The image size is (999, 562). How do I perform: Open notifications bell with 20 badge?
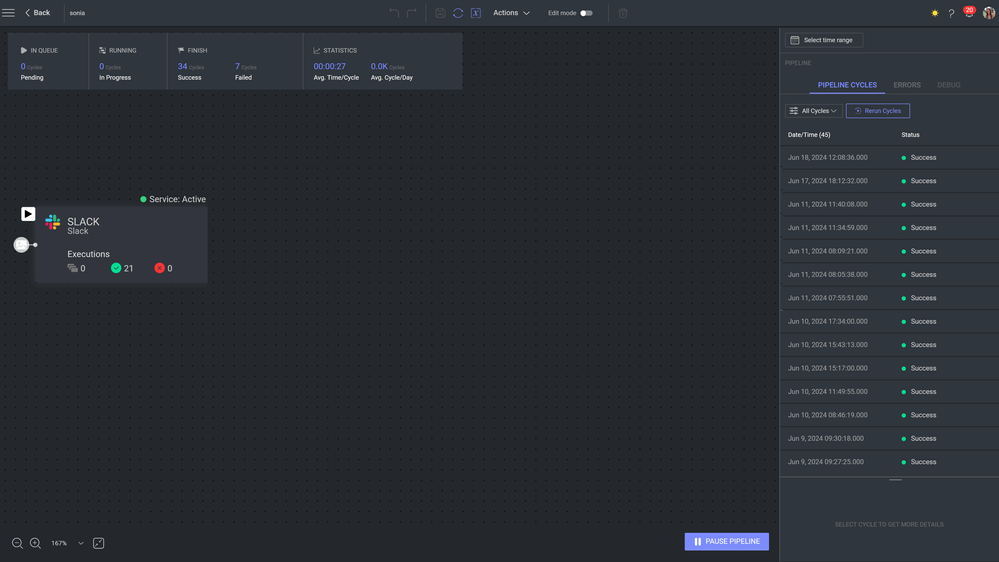(968, 12)
